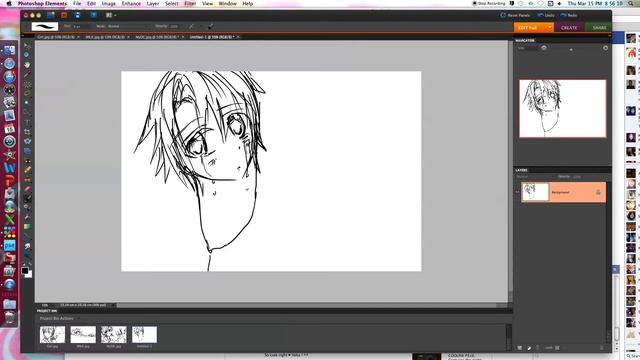Image resolution: width=640 pixels, height=360 pixels.
Task: Select the Background layer row
Action: click(563, 192)
